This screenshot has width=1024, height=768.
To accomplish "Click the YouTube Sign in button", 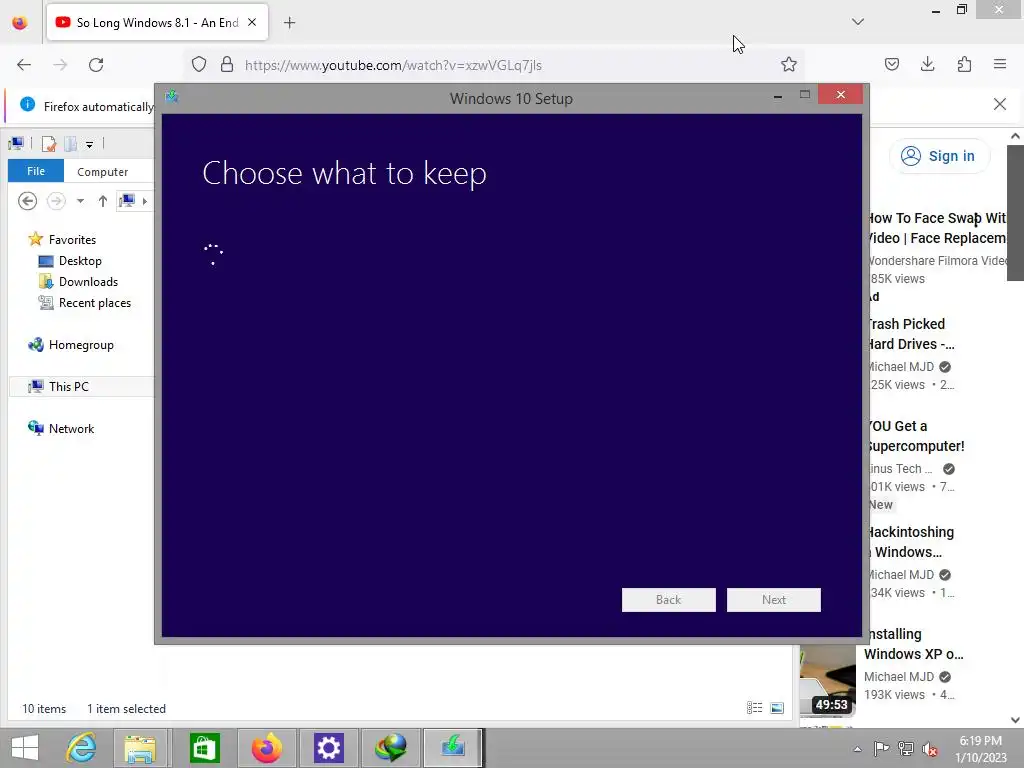I will (938, 156).
